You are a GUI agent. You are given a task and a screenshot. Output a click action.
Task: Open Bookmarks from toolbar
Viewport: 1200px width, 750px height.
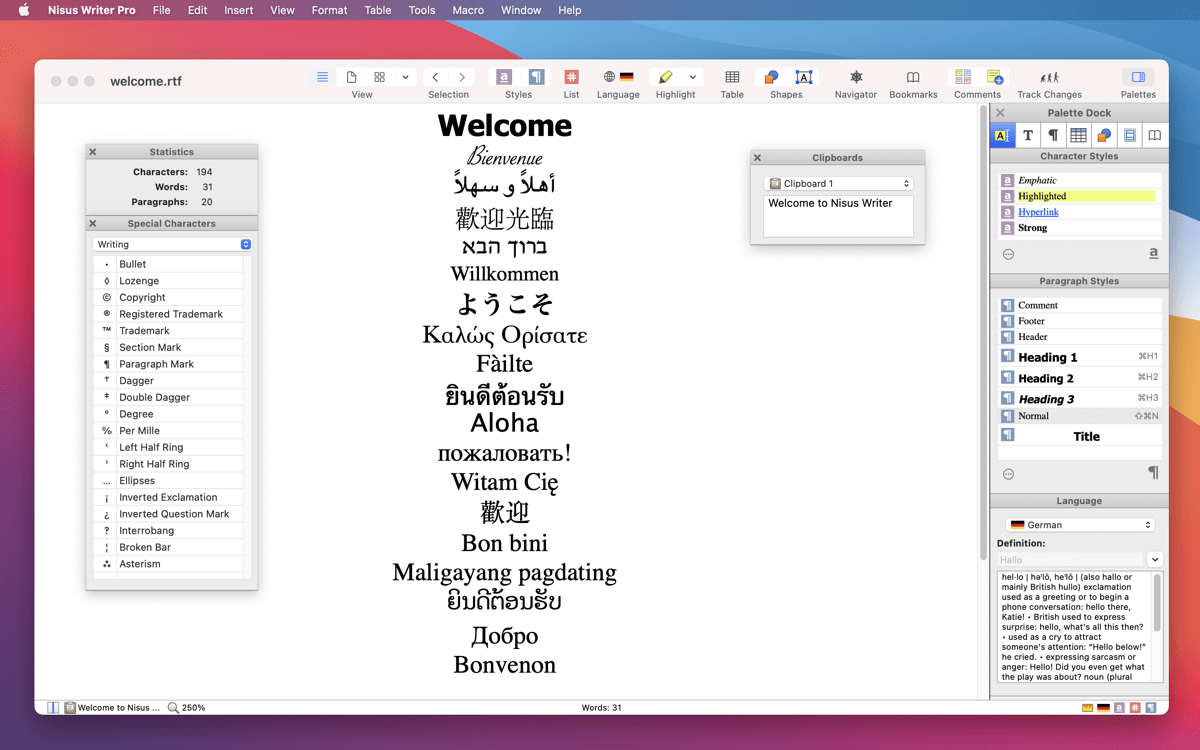(913, 77)
